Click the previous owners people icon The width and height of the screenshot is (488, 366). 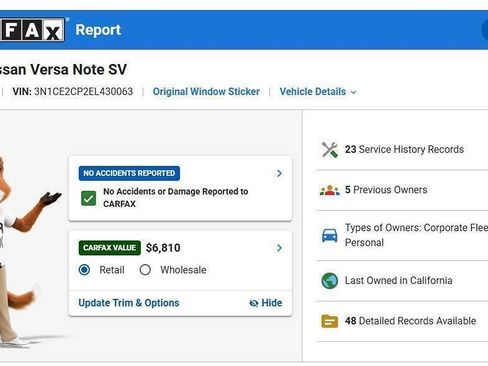(330, 190)
